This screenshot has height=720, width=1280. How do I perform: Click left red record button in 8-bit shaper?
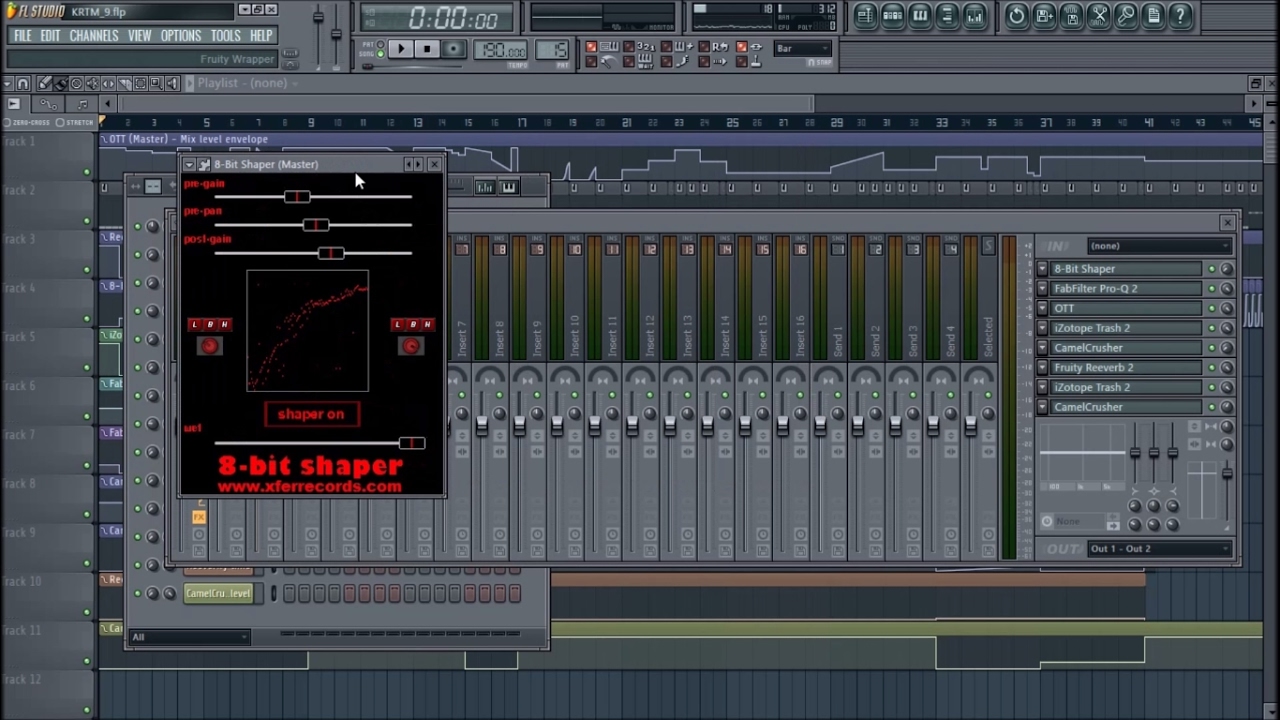click(x=209, y=346)
